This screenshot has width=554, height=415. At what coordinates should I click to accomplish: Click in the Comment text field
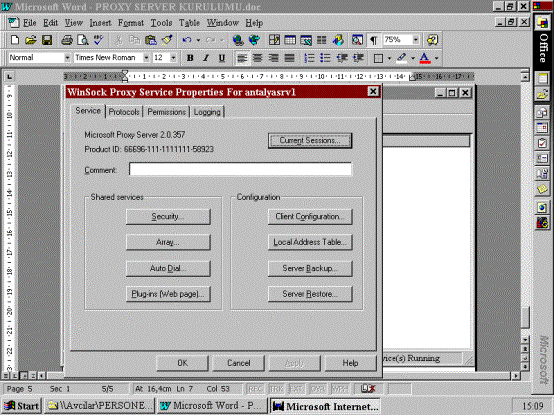pos(240,169)
